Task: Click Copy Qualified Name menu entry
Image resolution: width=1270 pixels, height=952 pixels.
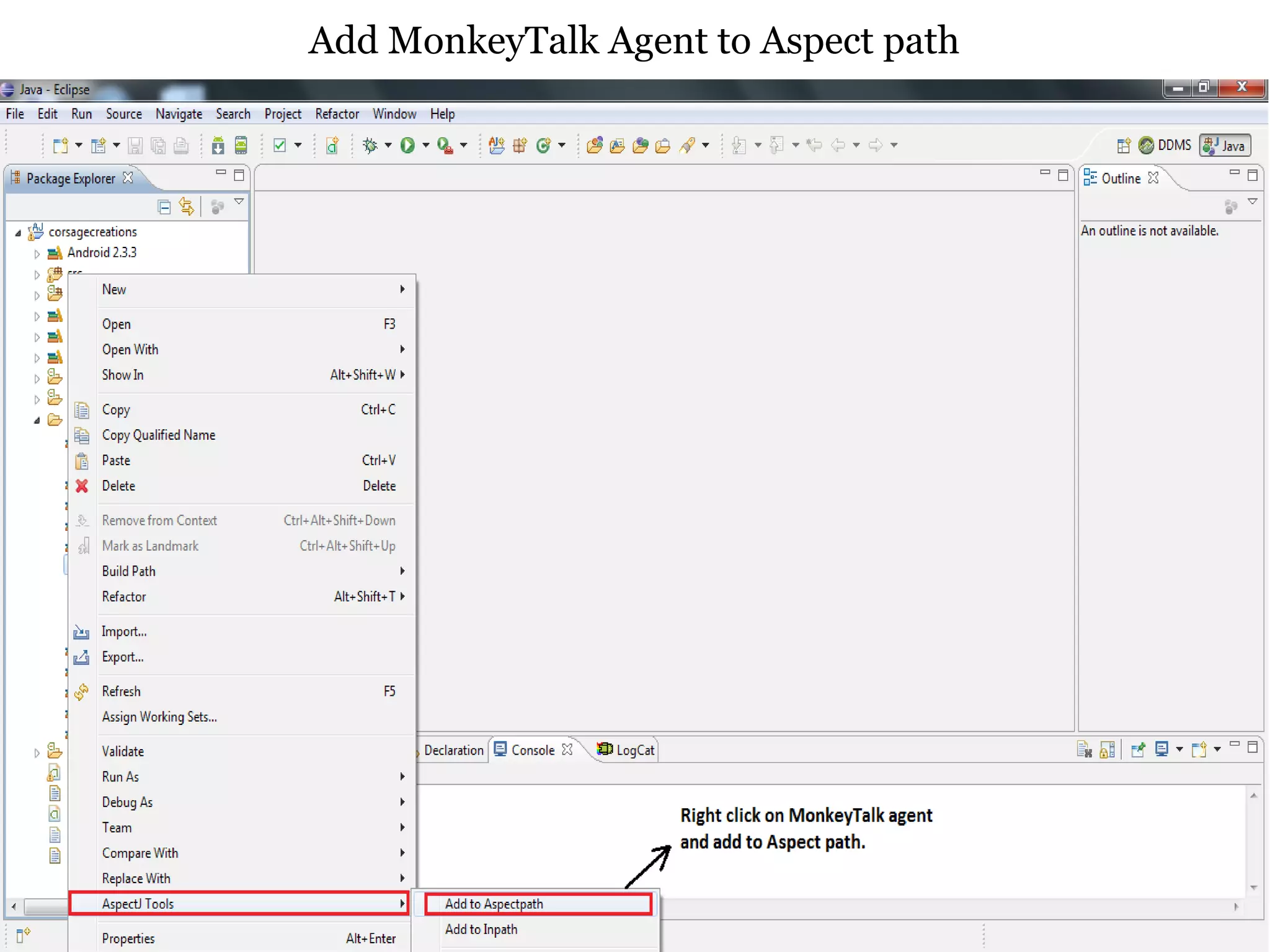Action: point(242,435)
